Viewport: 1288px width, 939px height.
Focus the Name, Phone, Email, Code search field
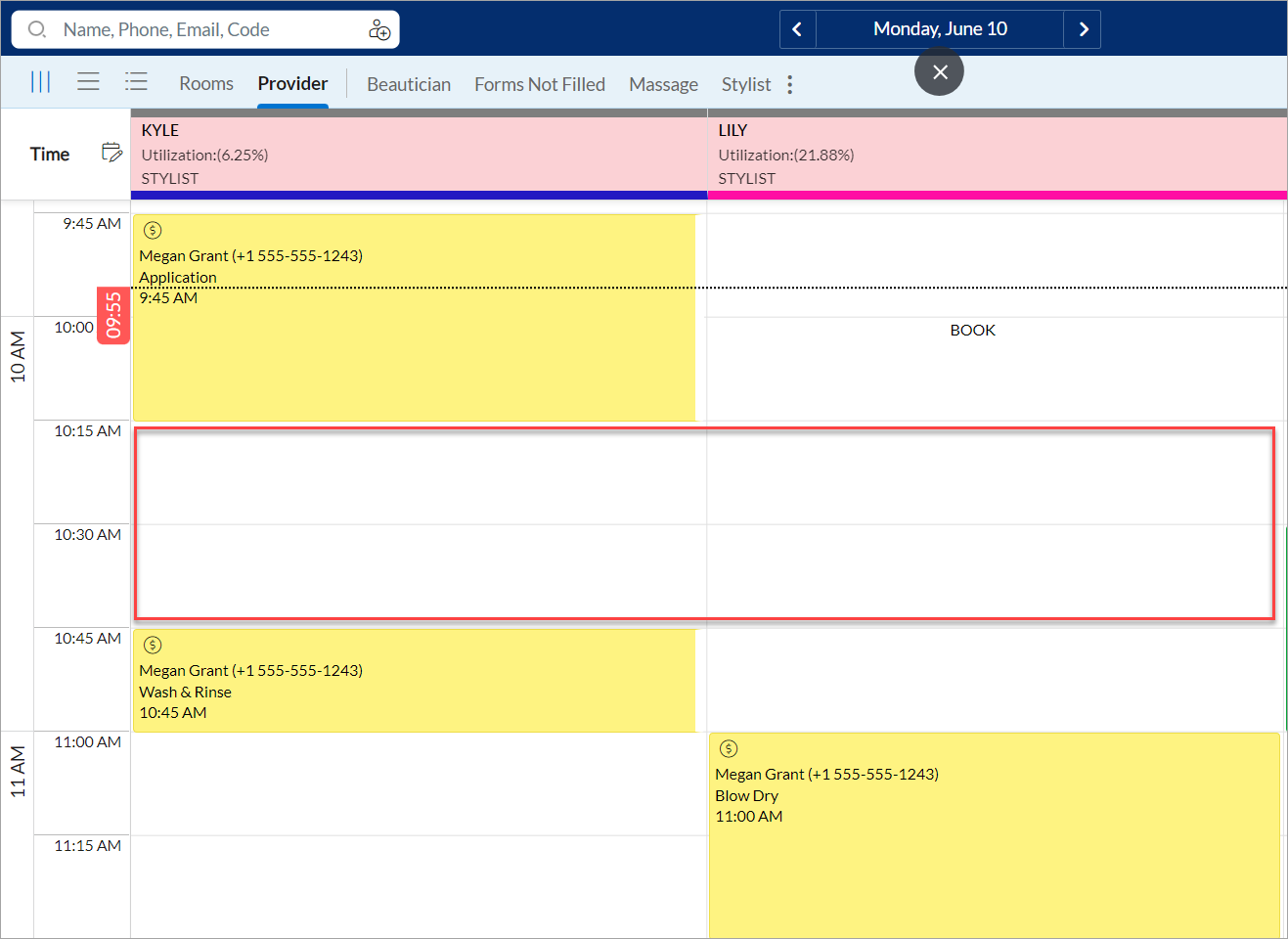tap(205, 29)
